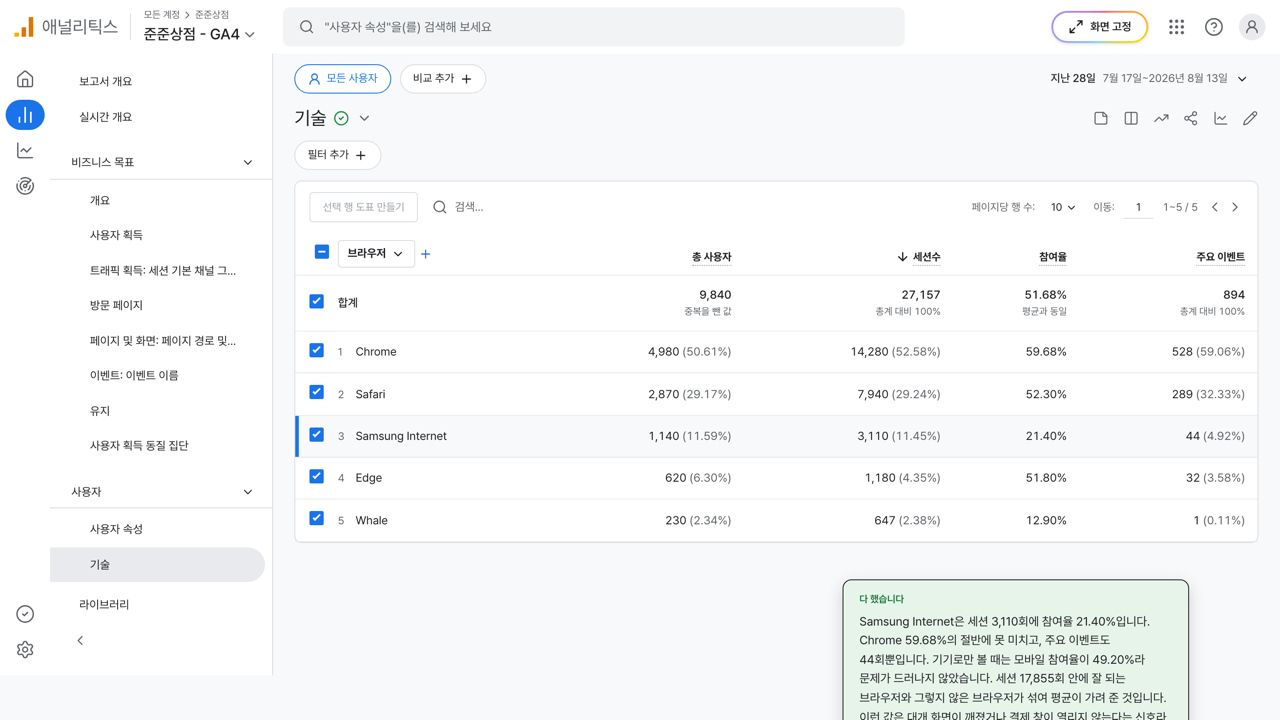Image resolution: width=1280 pixels, height=720 pixels.
Task: Collapse the 비즈니스 목표 section
Action: click(248, 162)
